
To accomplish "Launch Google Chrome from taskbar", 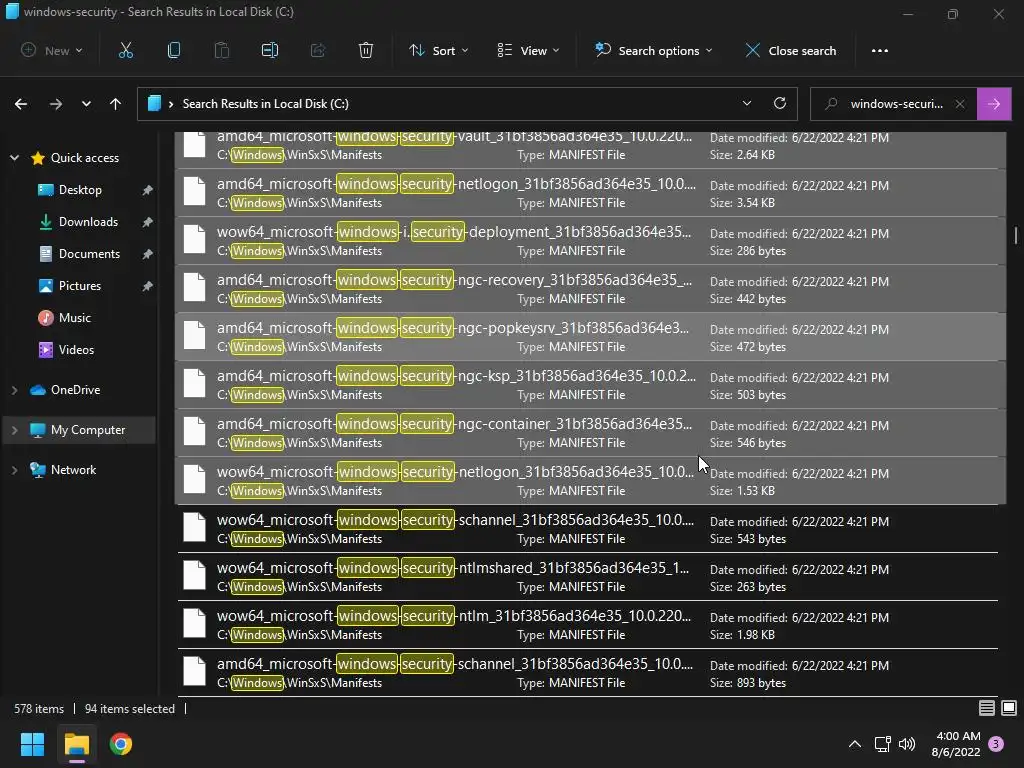I will coord(121,744).
